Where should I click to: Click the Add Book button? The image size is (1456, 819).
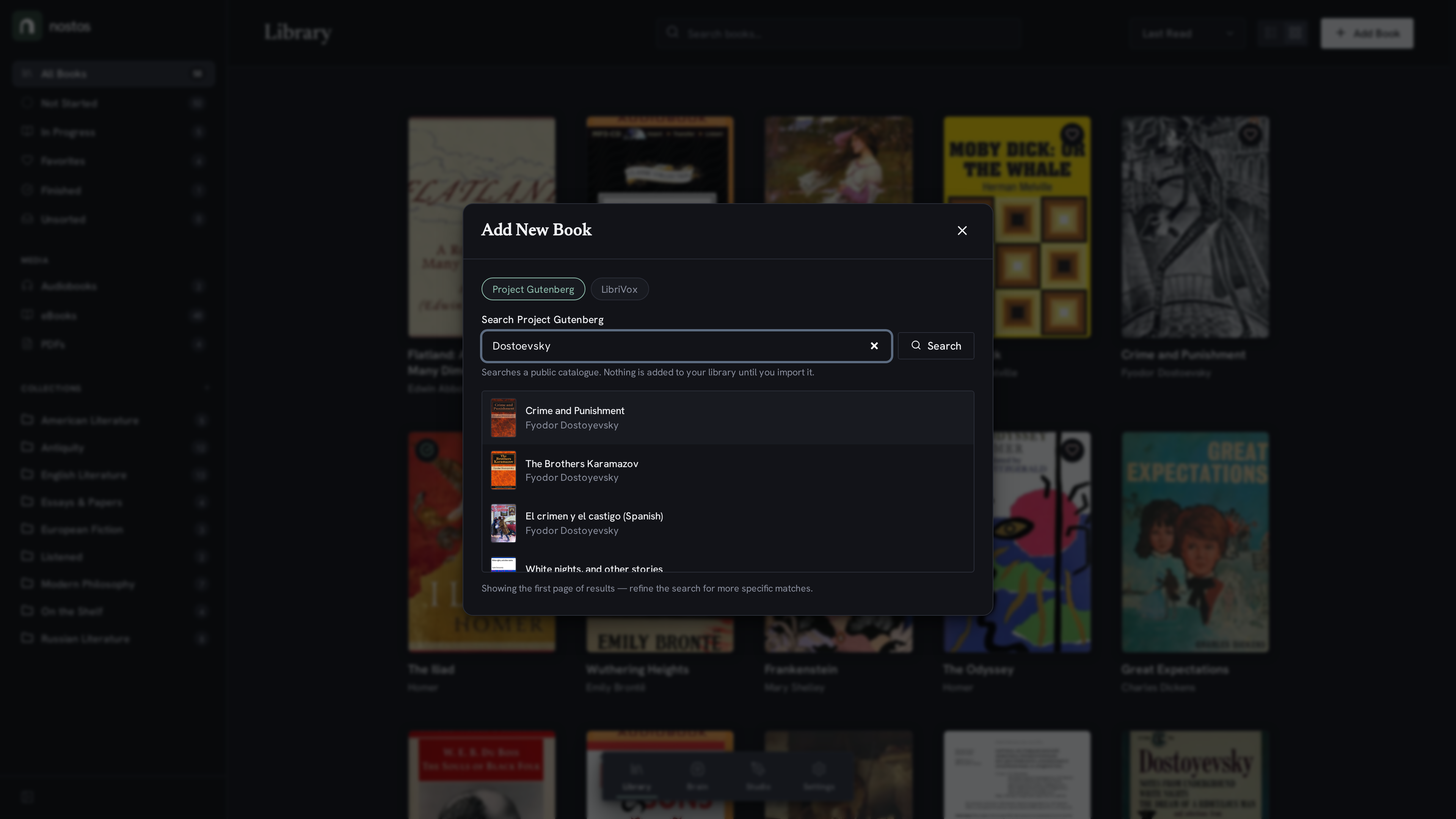(x=1367, y=33)
